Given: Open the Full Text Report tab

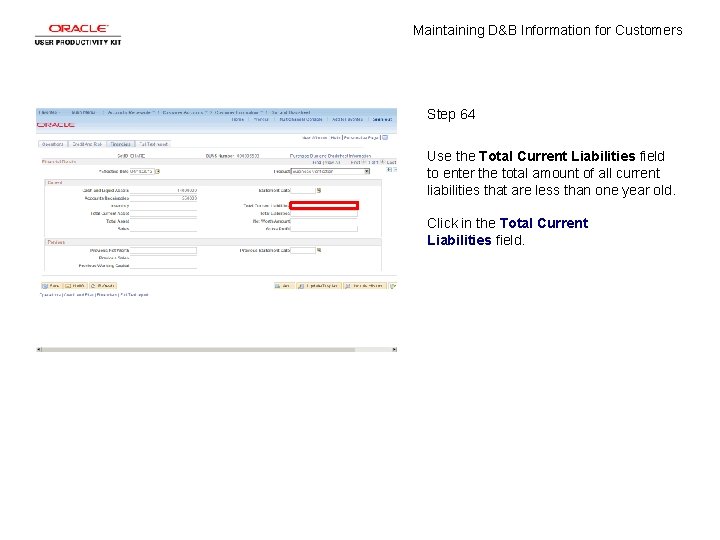Looking at the screenshot, I should pos(153,144).
